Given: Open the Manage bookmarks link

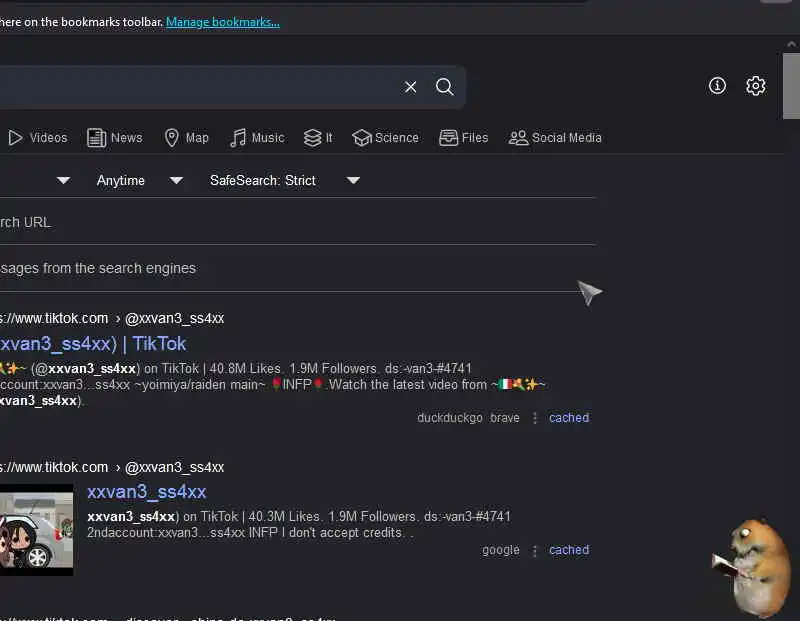Looking at the screenshot, I should click(x=223, y=22).
